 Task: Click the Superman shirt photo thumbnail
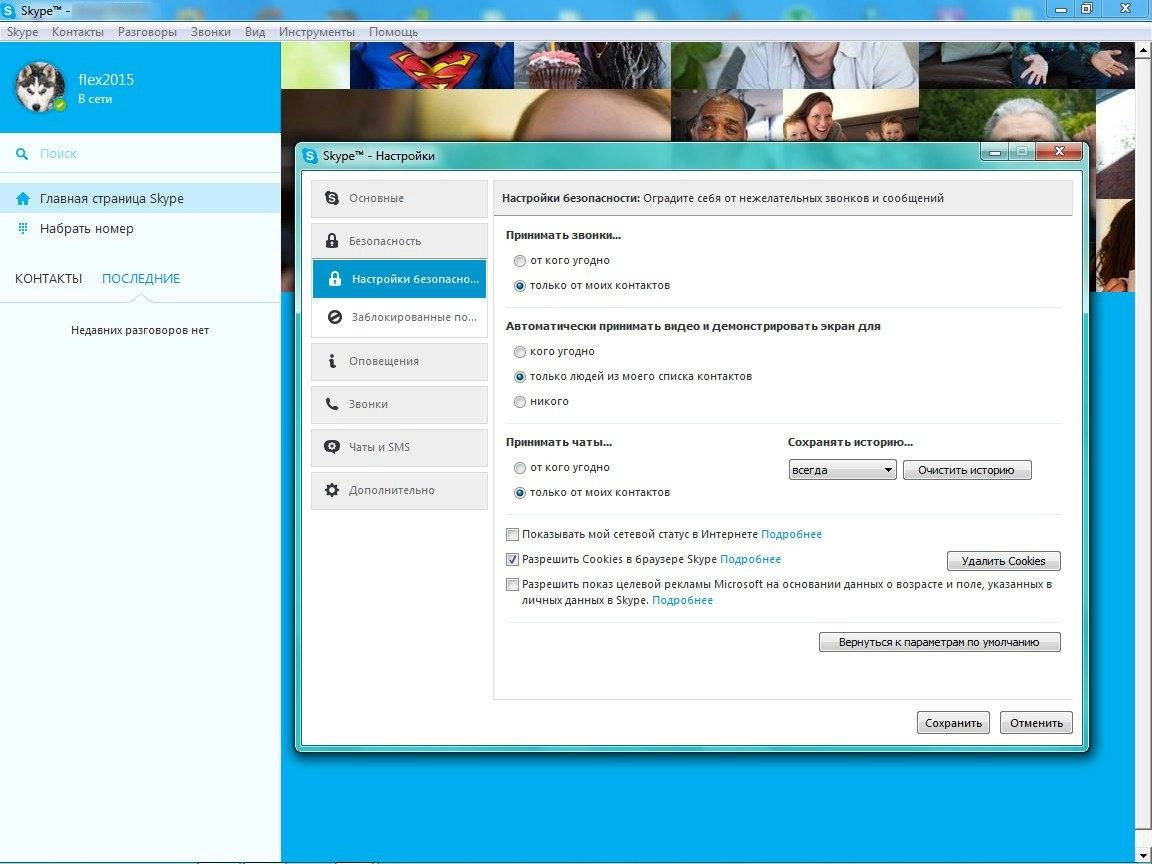[x=431, y=65]
